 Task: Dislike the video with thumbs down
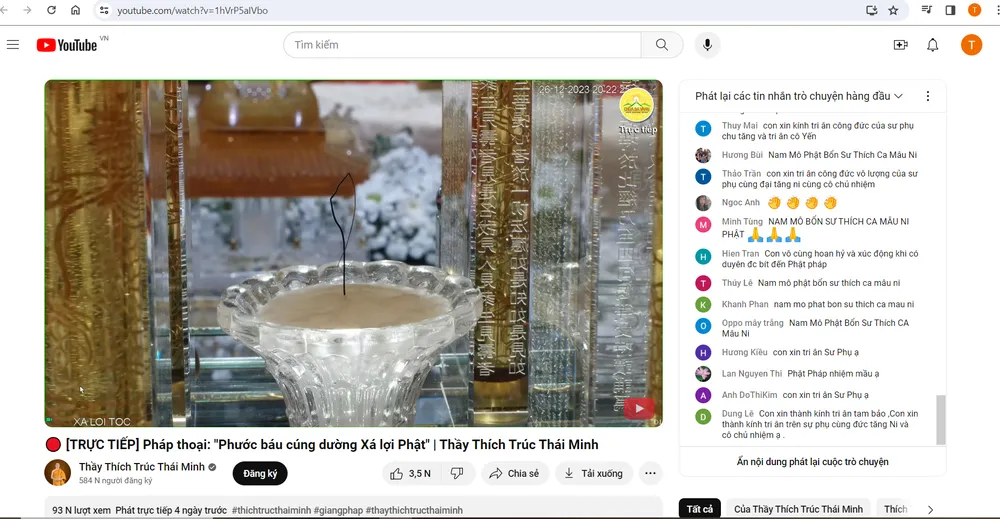click(x=457, y=473)
